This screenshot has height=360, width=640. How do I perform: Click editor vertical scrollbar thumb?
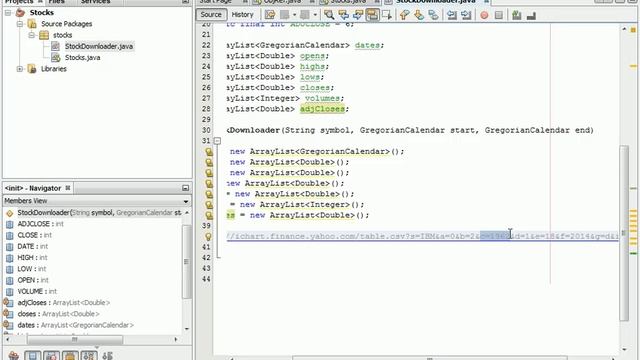(x=624, y=233)
